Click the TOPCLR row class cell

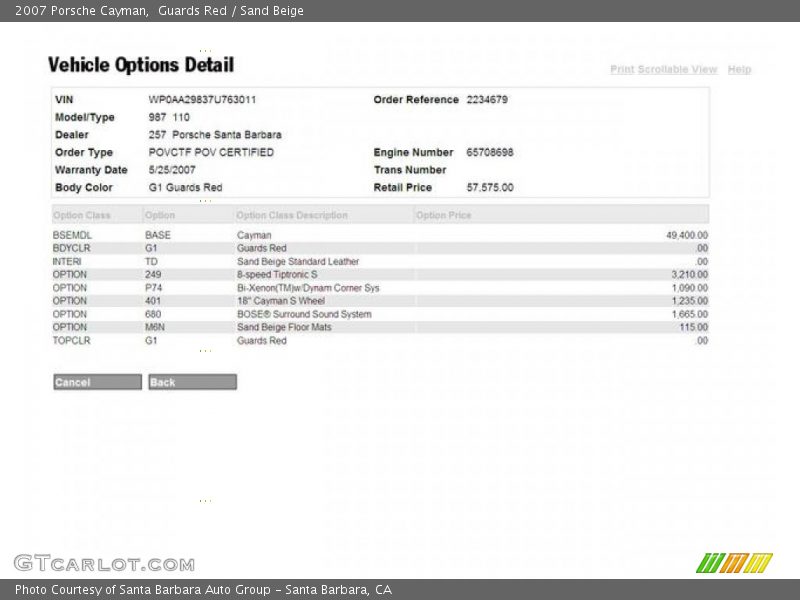71,340
